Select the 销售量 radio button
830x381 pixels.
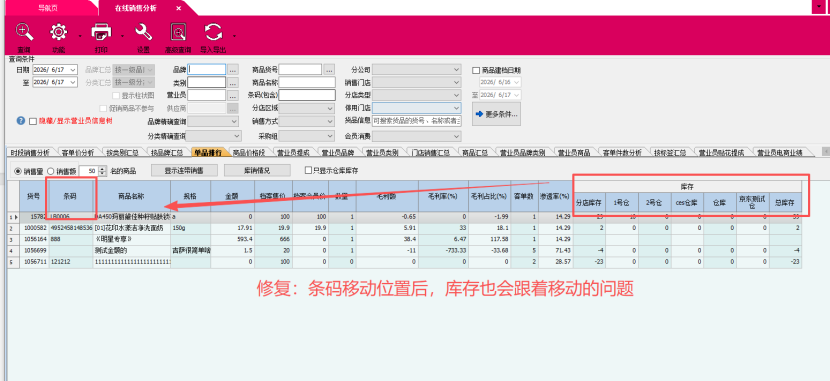pos(18,171)
